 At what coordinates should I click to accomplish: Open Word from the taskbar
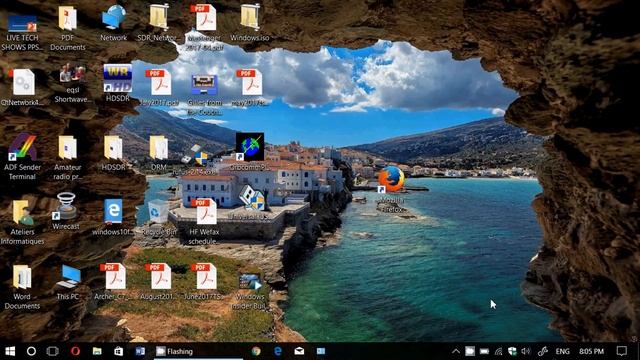point(140,351)
